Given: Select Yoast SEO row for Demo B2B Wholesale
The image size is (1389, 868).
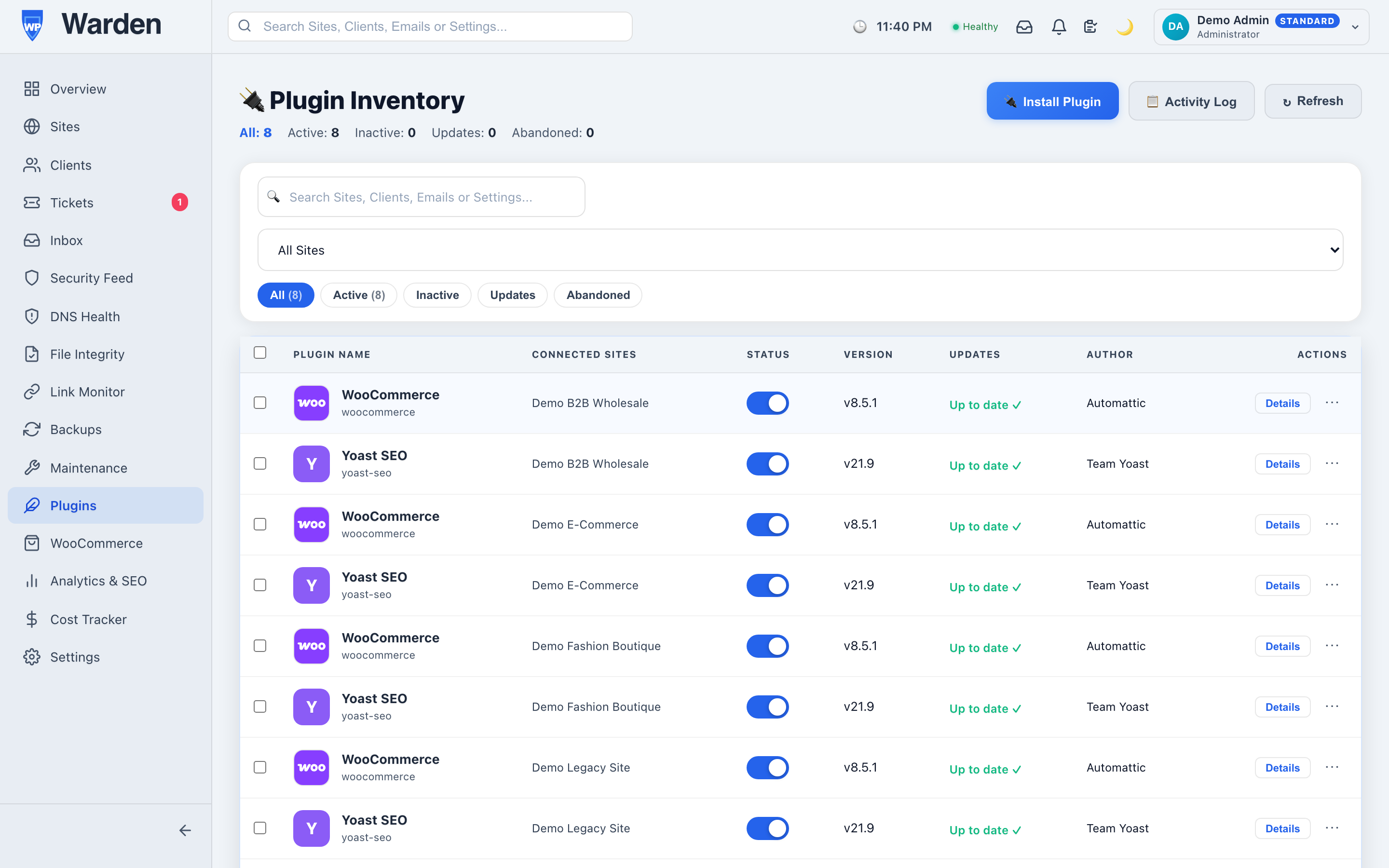Looking at the screenshot, I should 260,464.
